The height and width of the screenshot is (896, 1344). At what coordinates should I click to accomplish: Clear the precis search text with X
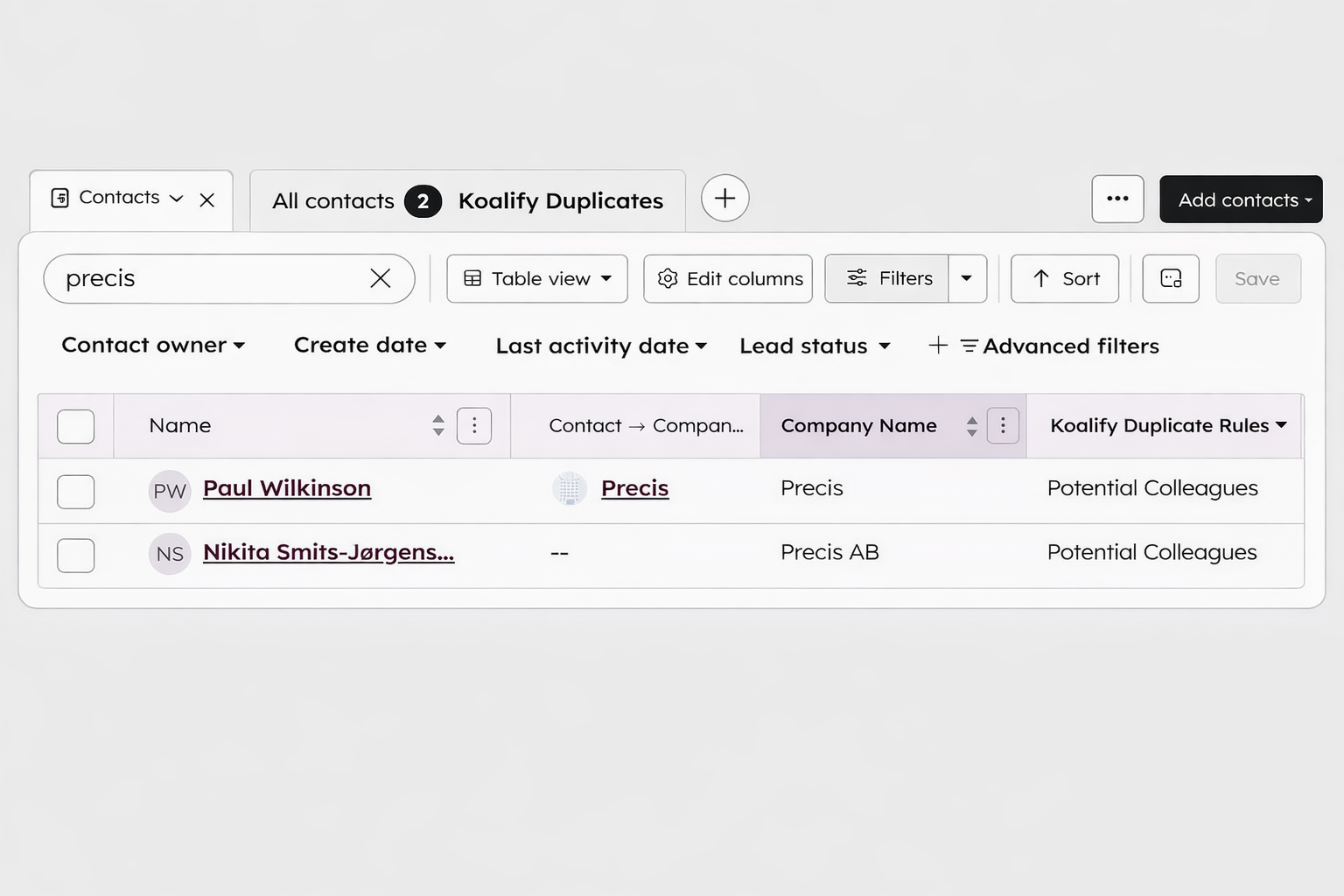(380, 278)
